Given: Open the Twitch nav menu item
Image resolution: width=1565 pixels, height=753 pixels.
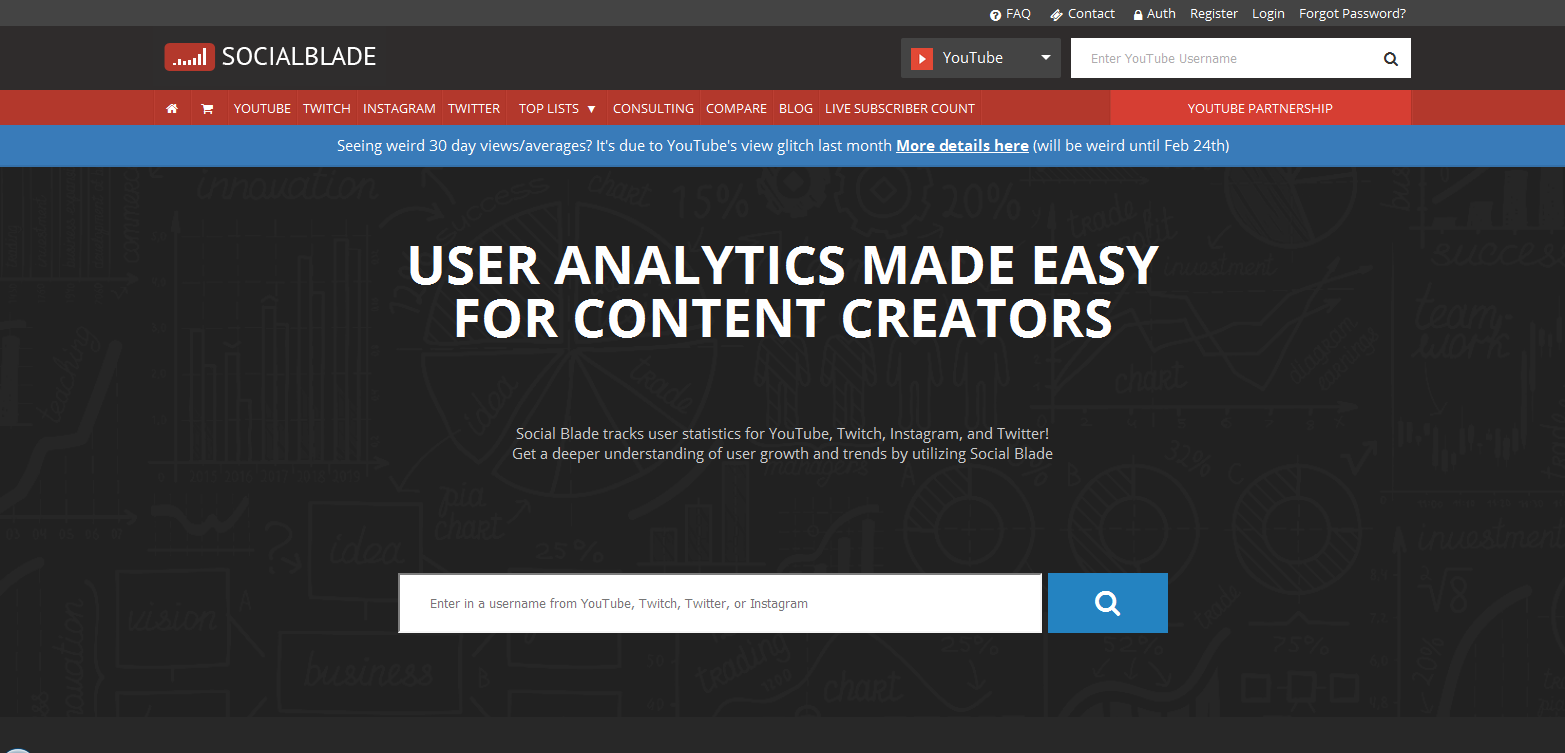Looking at the screenshot, I should [327, 108].
